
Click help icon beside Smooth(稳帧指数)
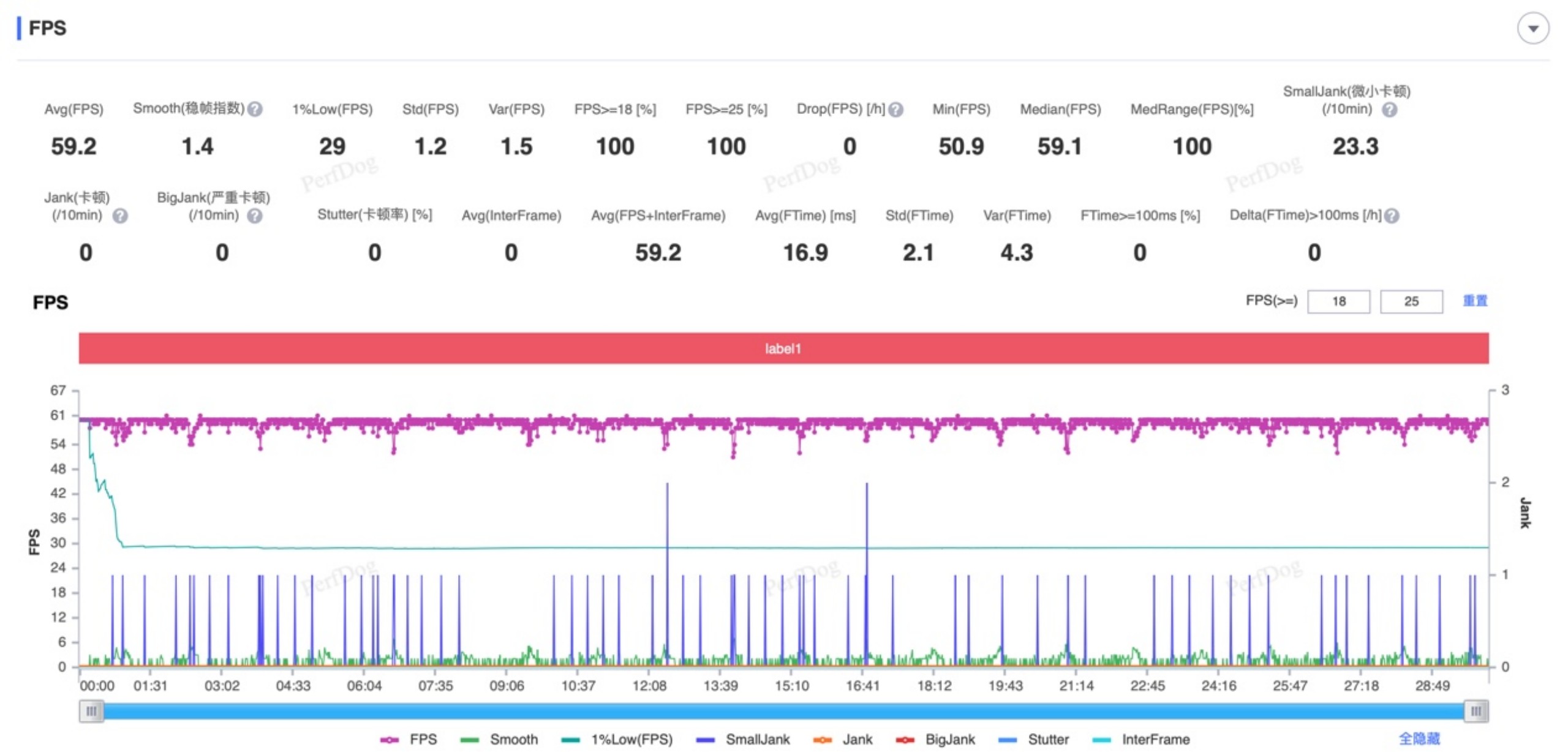coord(255,109)
